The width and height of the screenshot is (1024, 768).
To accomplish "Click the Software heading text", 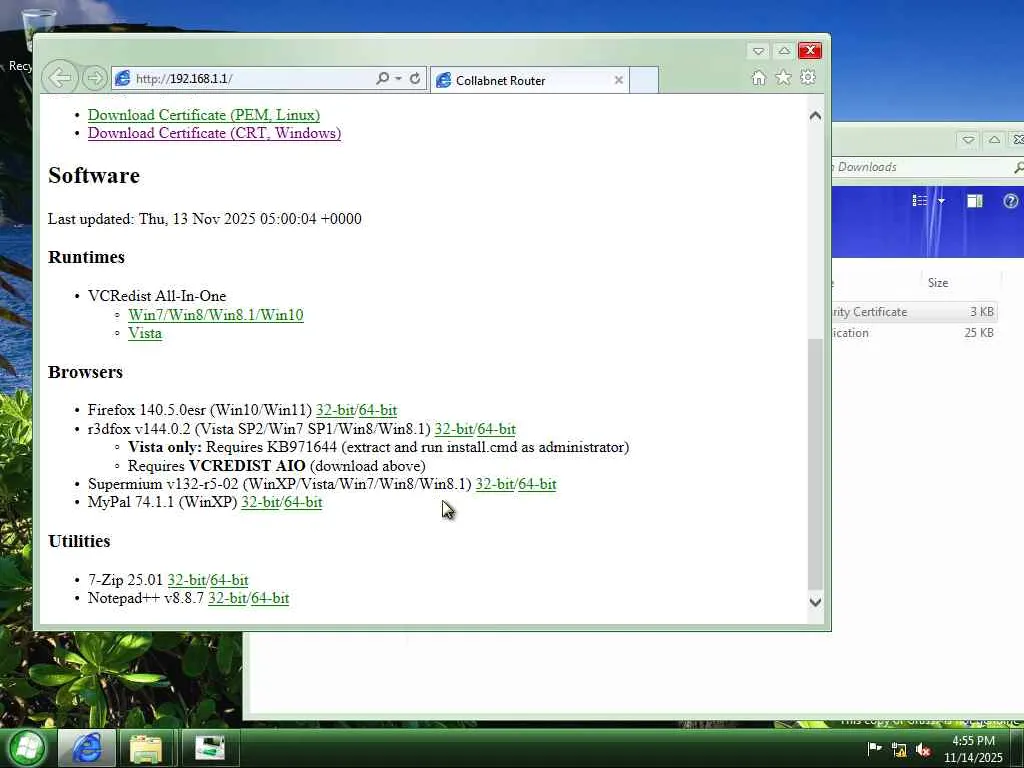I will pos(94,176).
